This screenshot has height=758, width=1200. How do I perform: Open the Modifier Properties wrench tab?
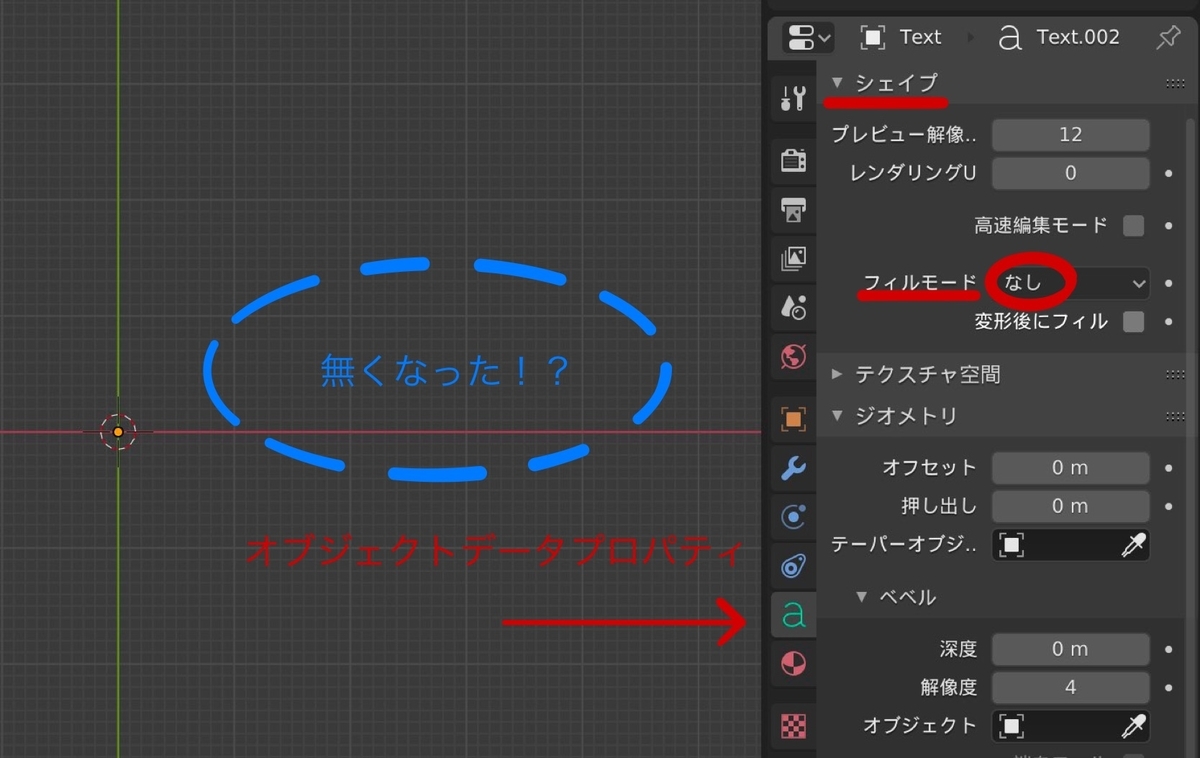793,467
